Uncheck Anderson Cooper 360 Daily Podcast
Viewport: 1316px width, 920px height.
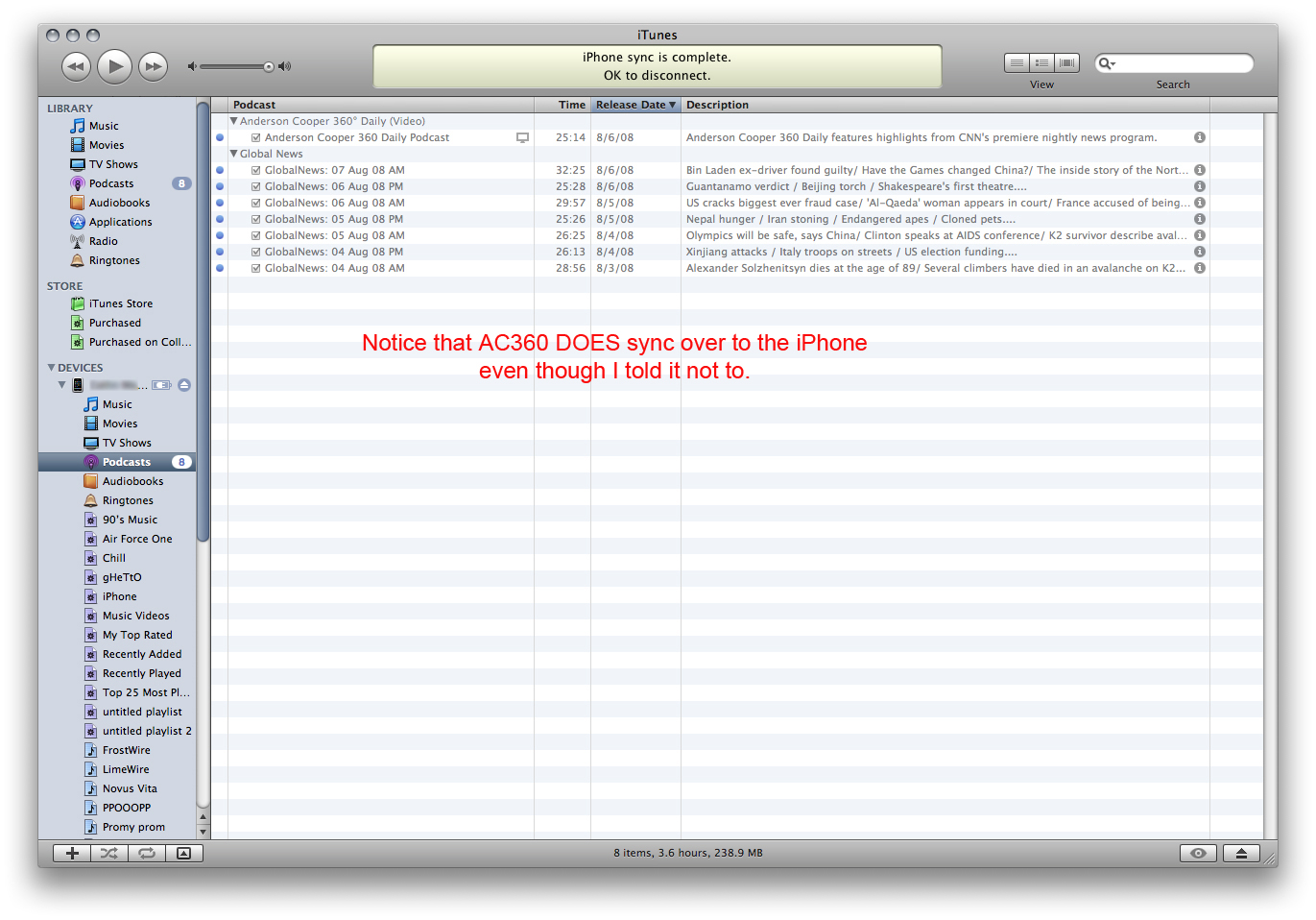pos(256,137)
